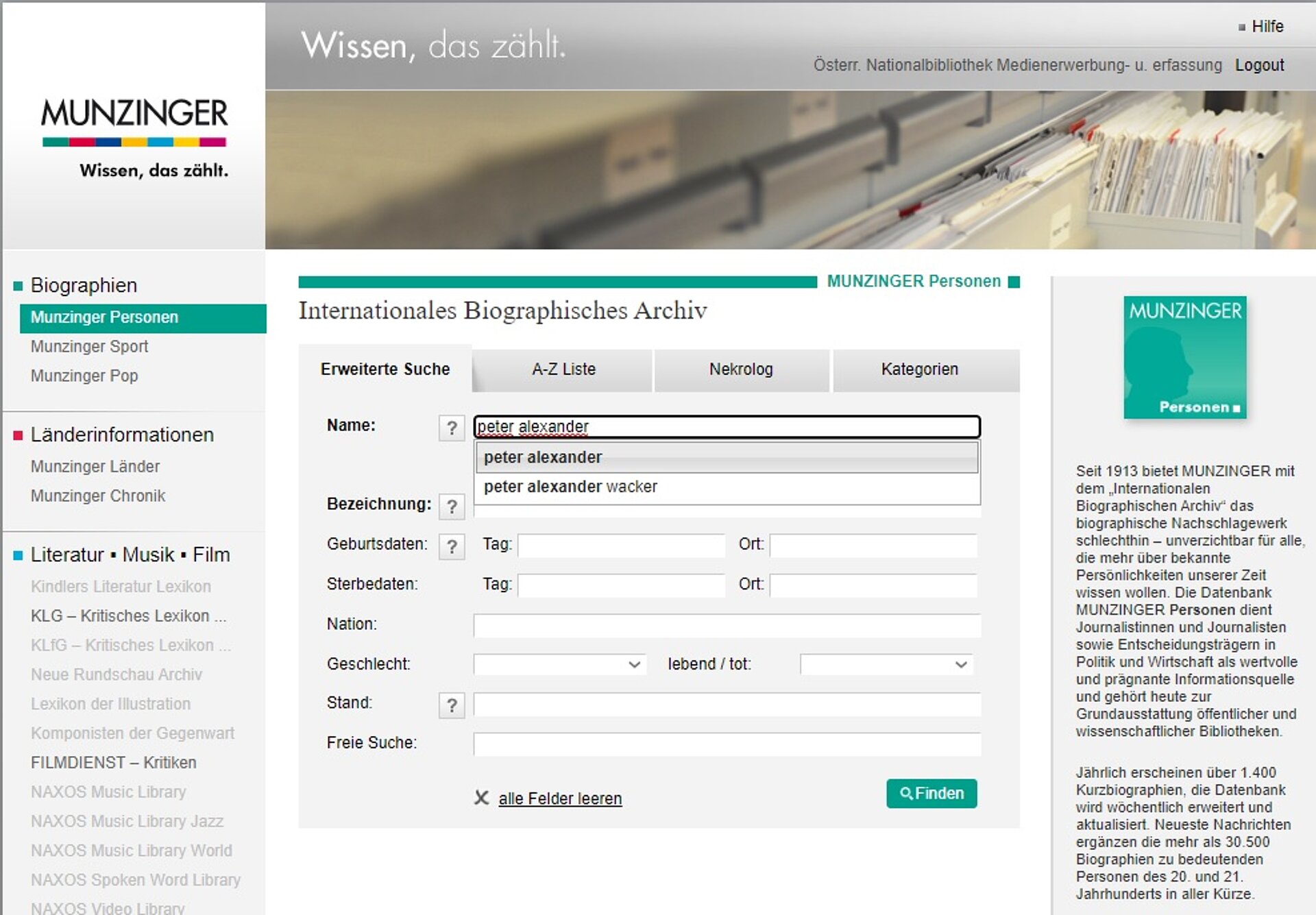The height and width of the screenshot is (915, 1316).
Task: Click the 'MUNZINGER Personen' green heading
Action: (914, 281)
